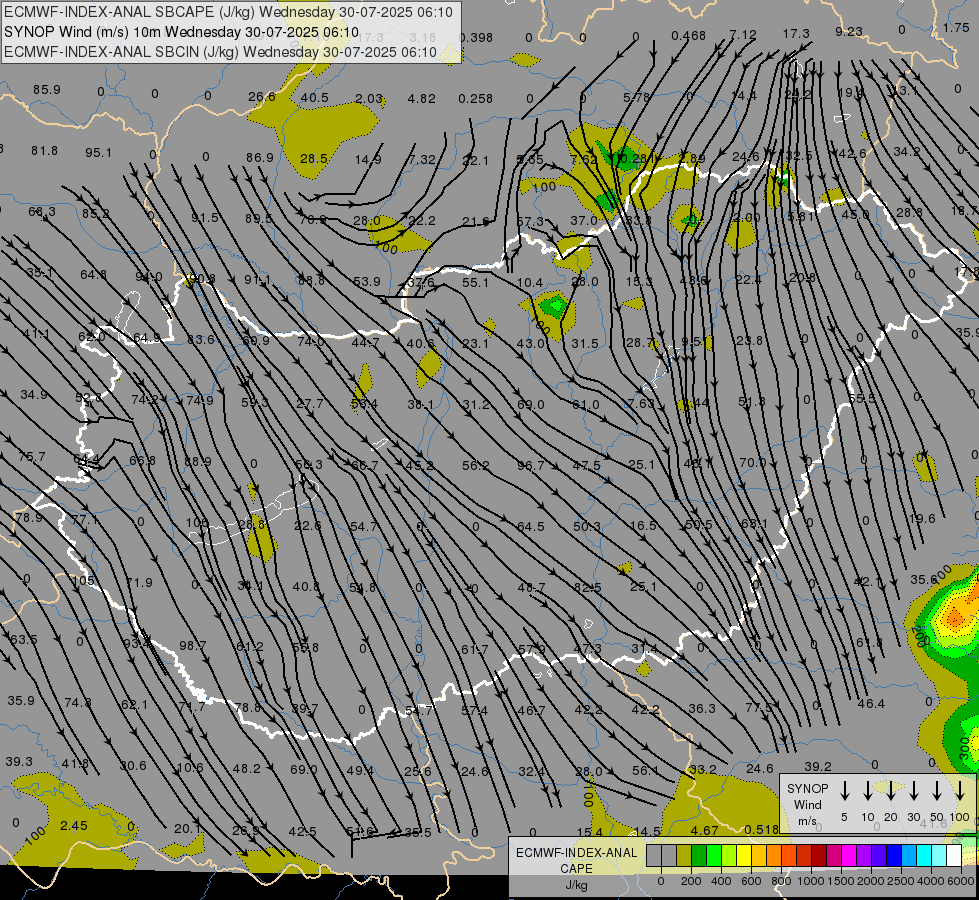Screen dimensions: 979x900
Task: Click the 77.5 value on map
Action: pos(759,707)
